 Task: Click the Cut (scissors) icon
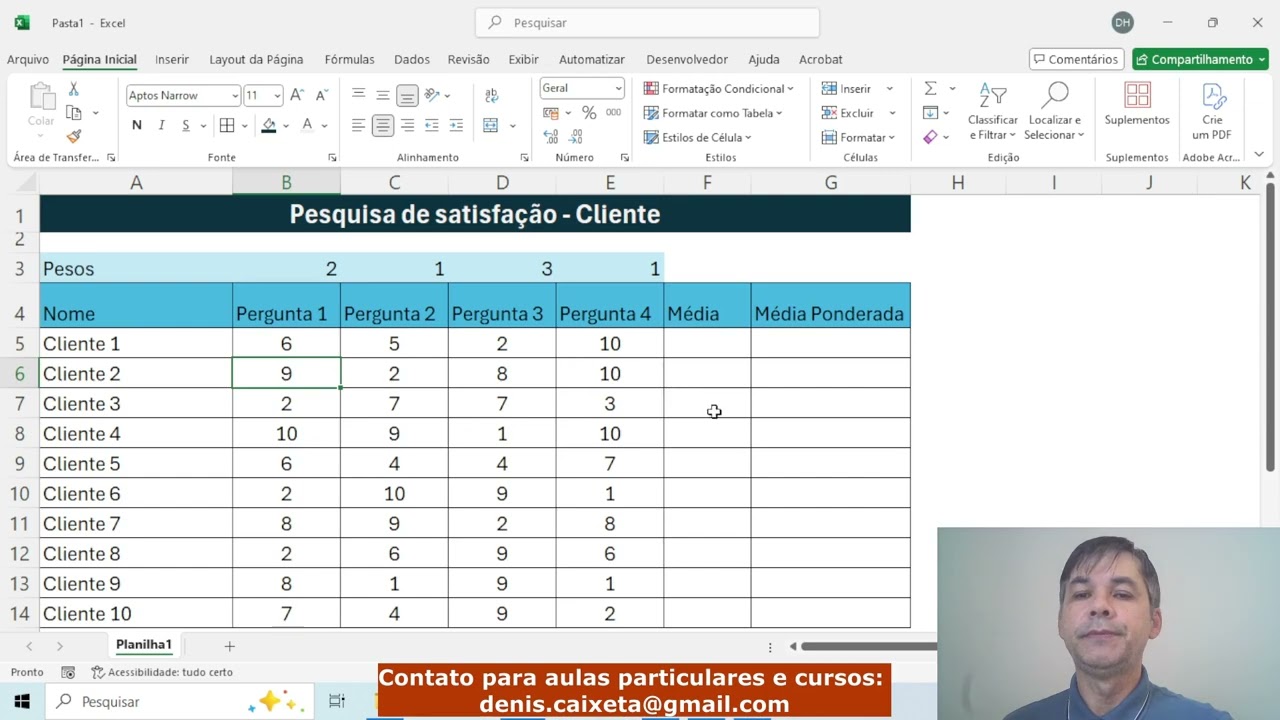[x=73, y=91]
